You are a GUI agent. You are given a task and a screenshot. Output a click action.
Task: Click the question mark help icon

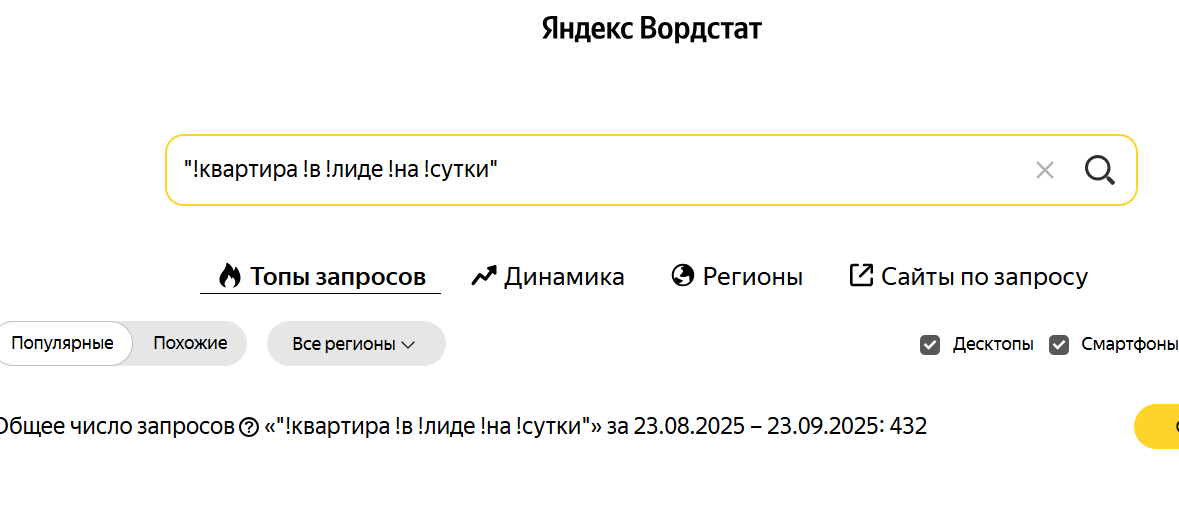(x=249, y=427)
